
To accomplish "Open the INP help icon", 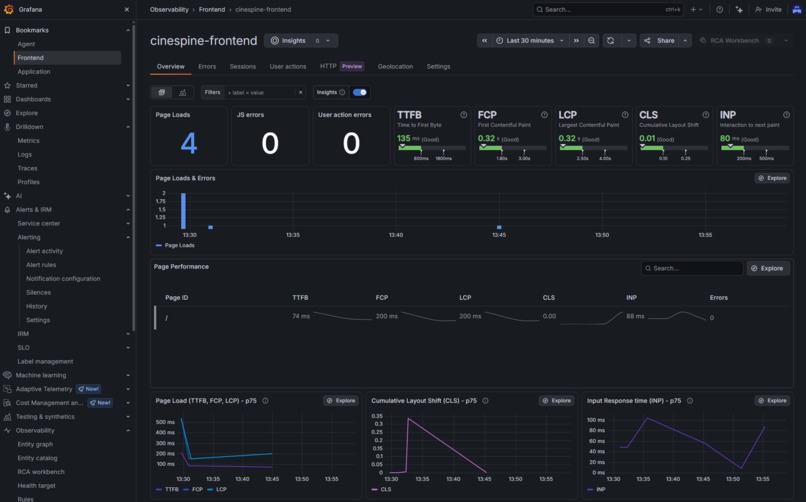I will coord(786,115).
